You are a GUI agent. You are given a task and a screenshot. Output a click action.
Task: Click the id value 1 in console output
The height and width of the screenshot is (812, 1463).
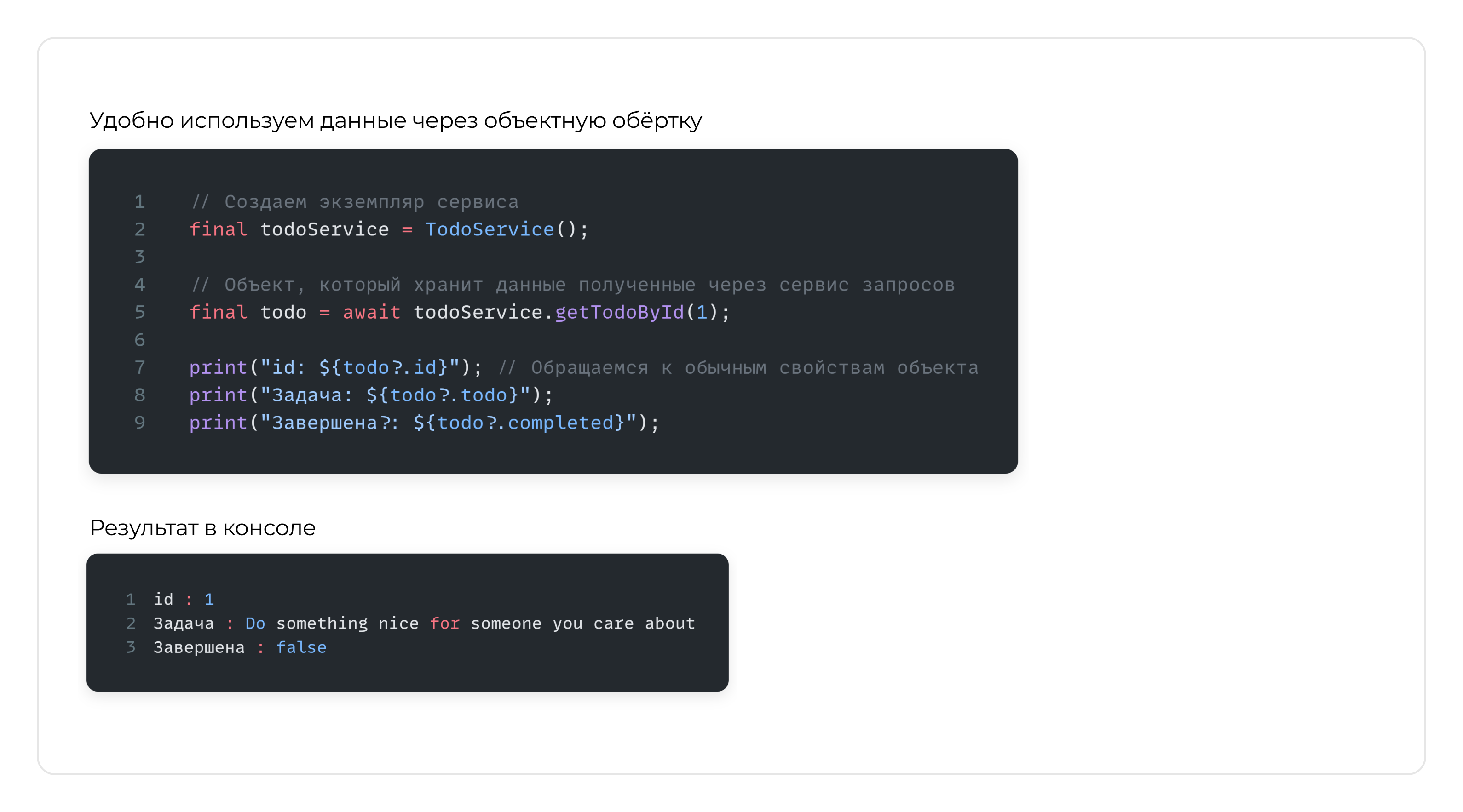click(209, 599)
